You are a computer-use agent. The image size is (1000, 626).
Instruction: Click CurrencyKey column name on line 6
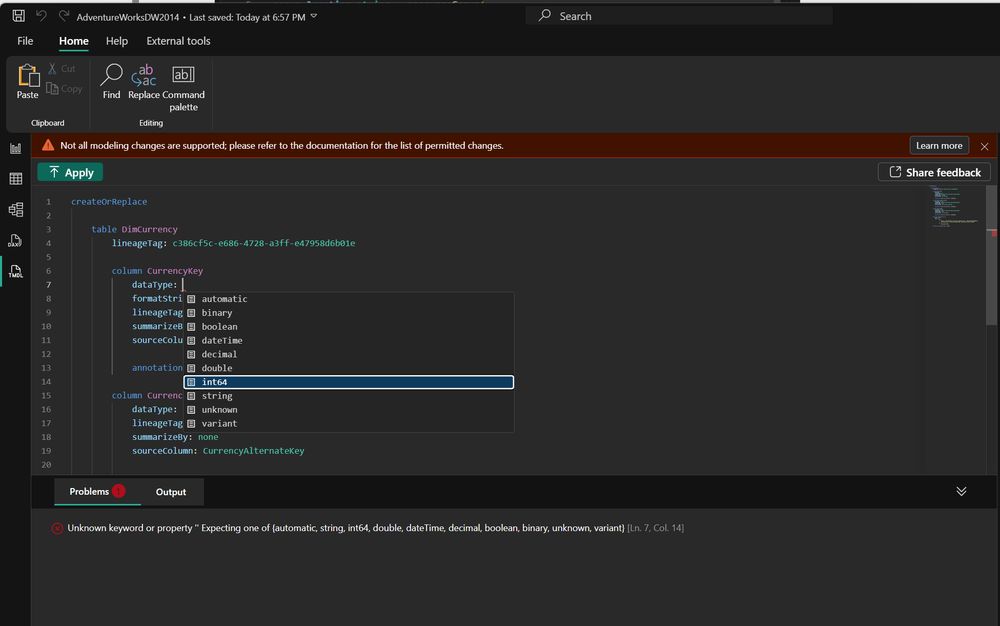coord(175,271)
